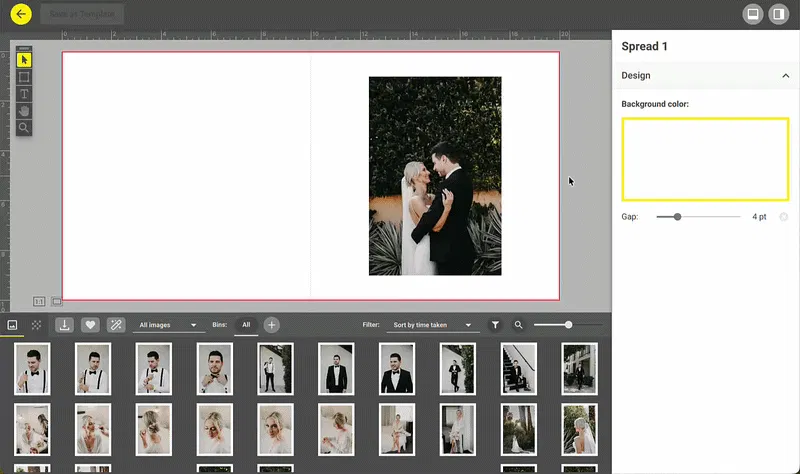Collapse the Design section chevron
The image size is (800, 474).
click(x=786, y=76)
